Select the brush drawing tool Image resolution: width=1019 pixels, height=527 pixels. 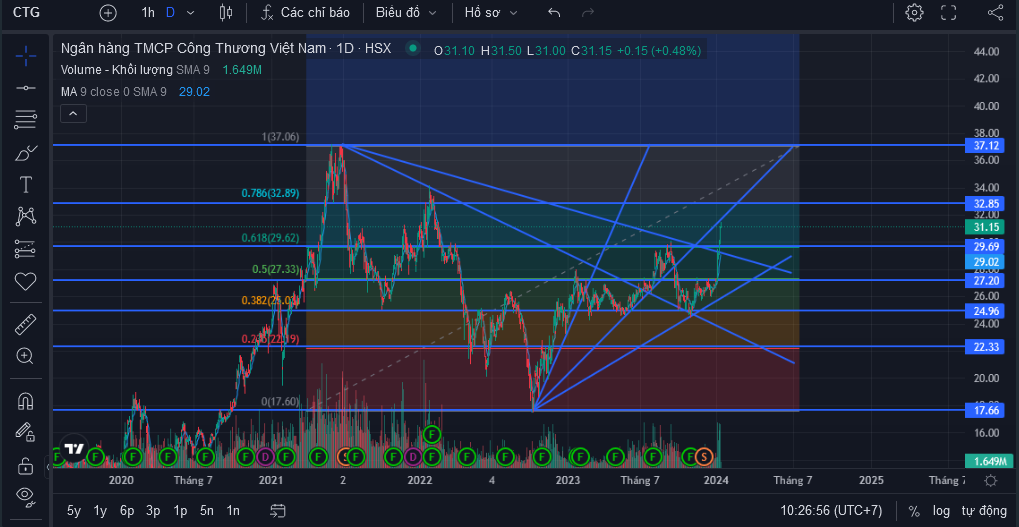coord(25,153)
